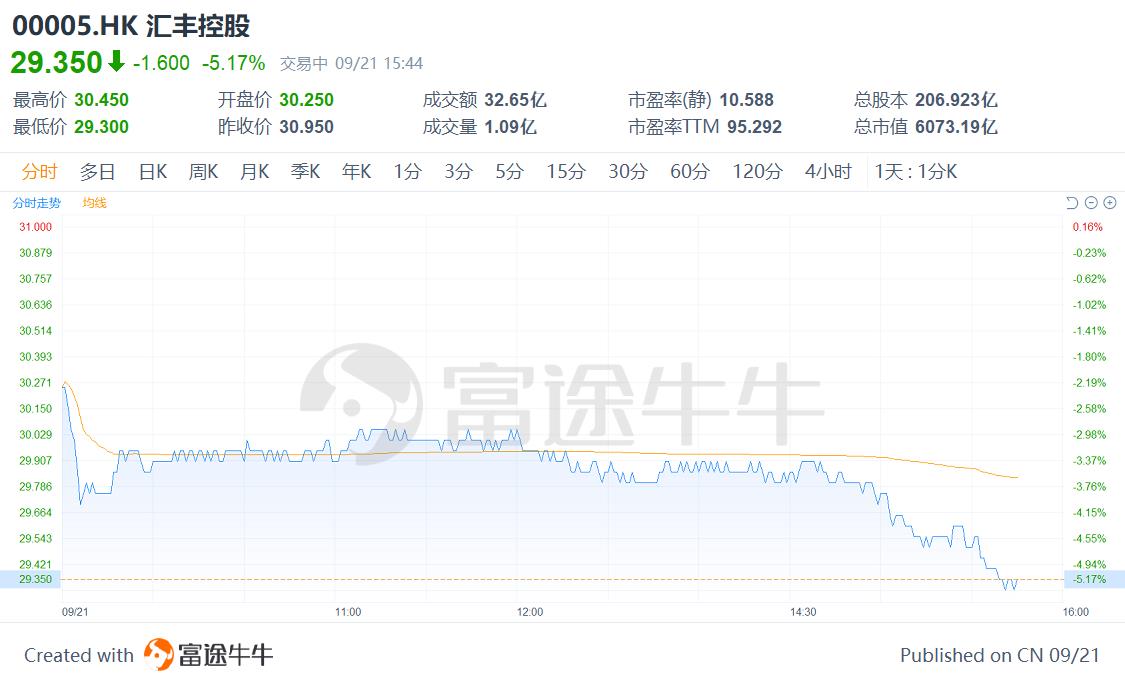This screenshot has width=1125, height=687.
Task: Select the 月K view
Action: 254,171
